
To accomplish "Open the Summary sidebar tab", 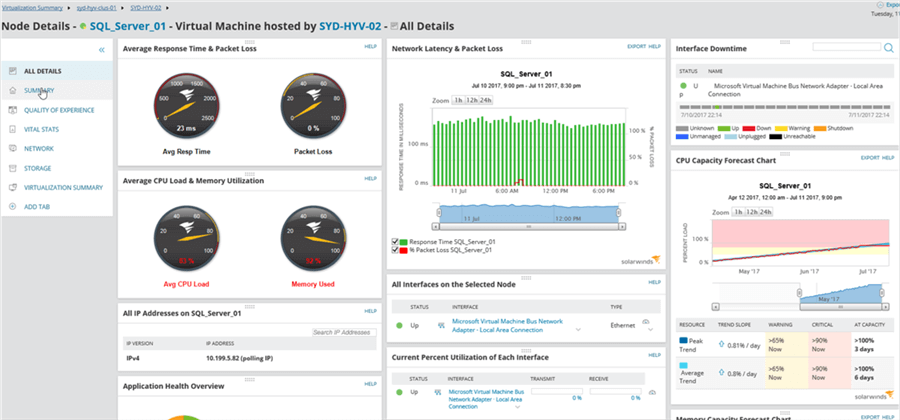I will pos(57,90).
